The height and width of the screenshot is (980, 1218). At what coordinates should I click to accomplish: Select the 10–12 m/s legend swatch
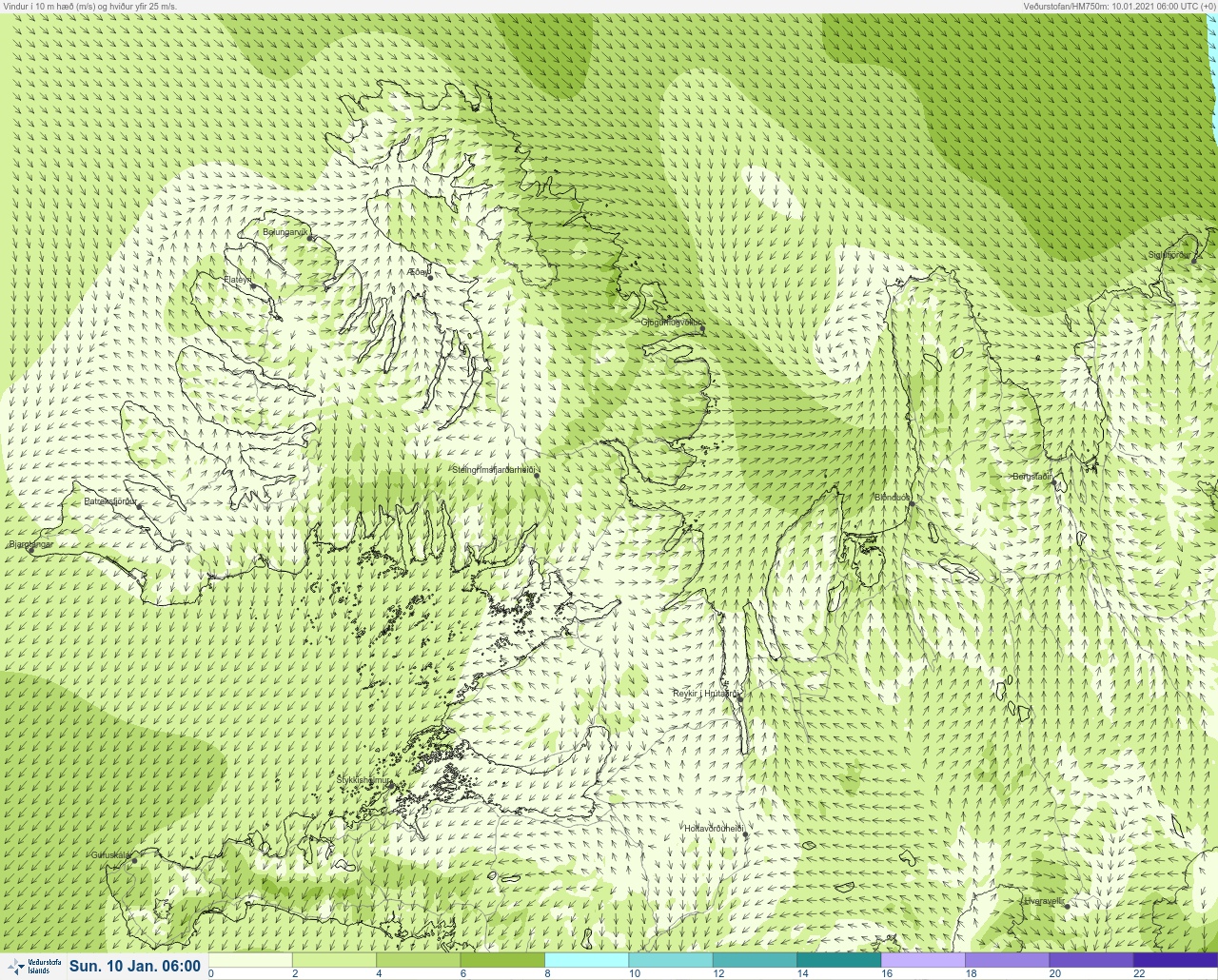pyautogui.click(x=671, y=960)
